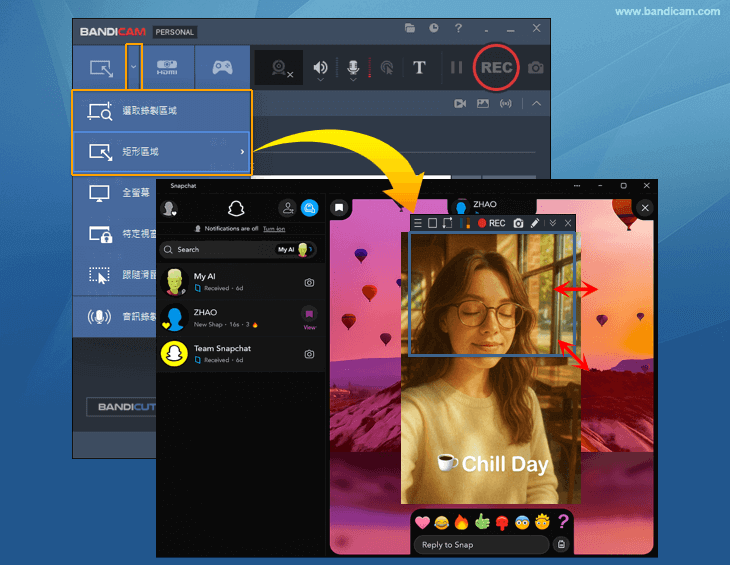Screen dimensions: 730x565
Task: Click Reply to Snap input field
Action: 481,545
